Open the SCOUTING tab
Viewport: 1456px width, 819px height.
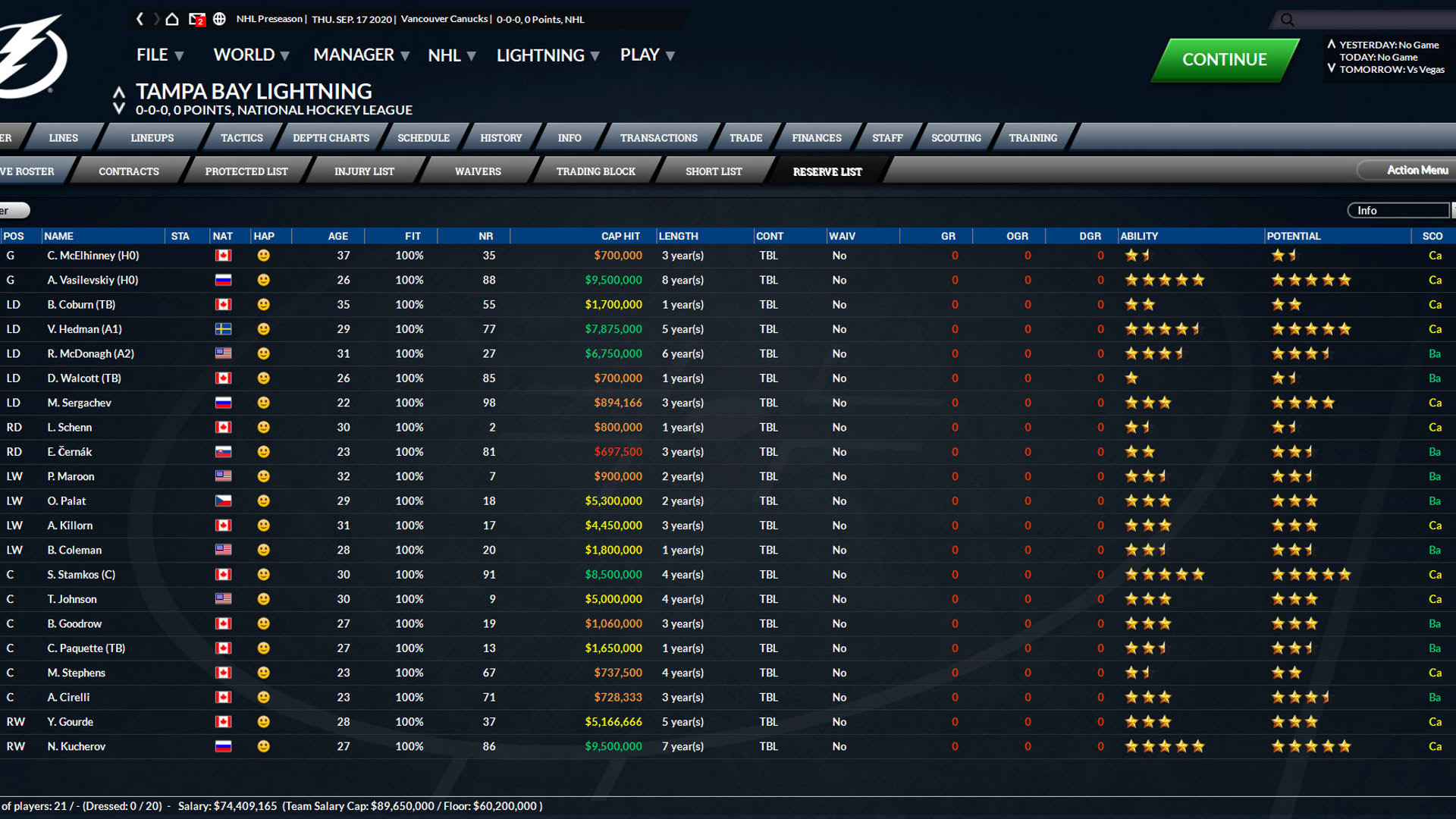pyautogui.click(x=955, y=138)
